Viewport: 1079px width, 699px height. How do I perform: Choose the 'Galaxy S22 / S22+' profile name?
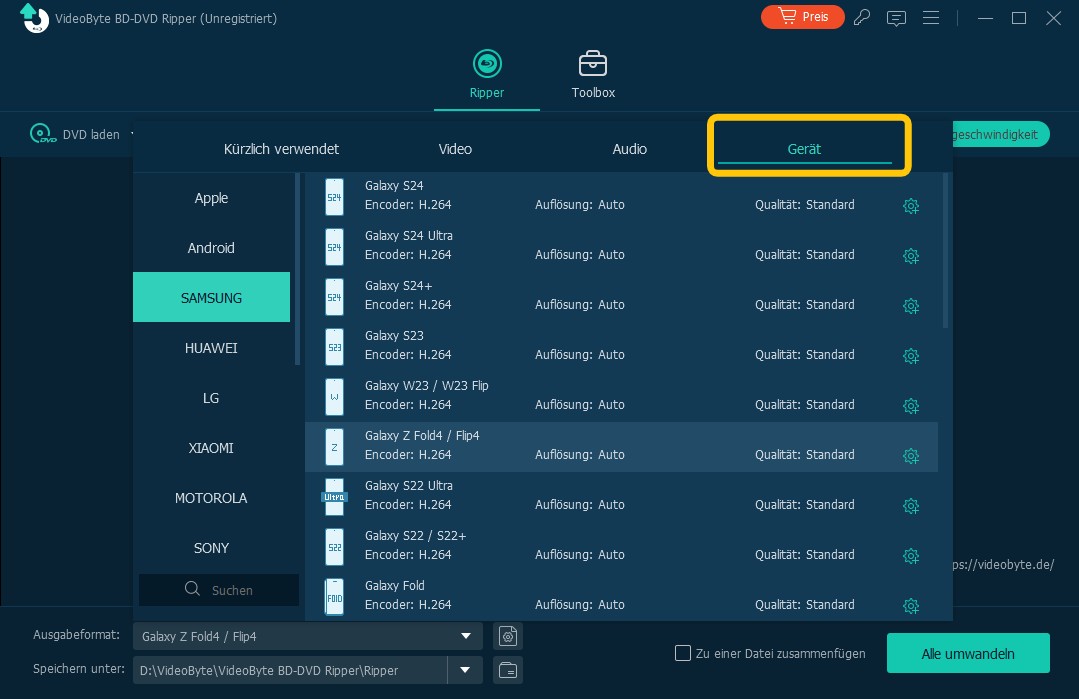click(416, 535)
